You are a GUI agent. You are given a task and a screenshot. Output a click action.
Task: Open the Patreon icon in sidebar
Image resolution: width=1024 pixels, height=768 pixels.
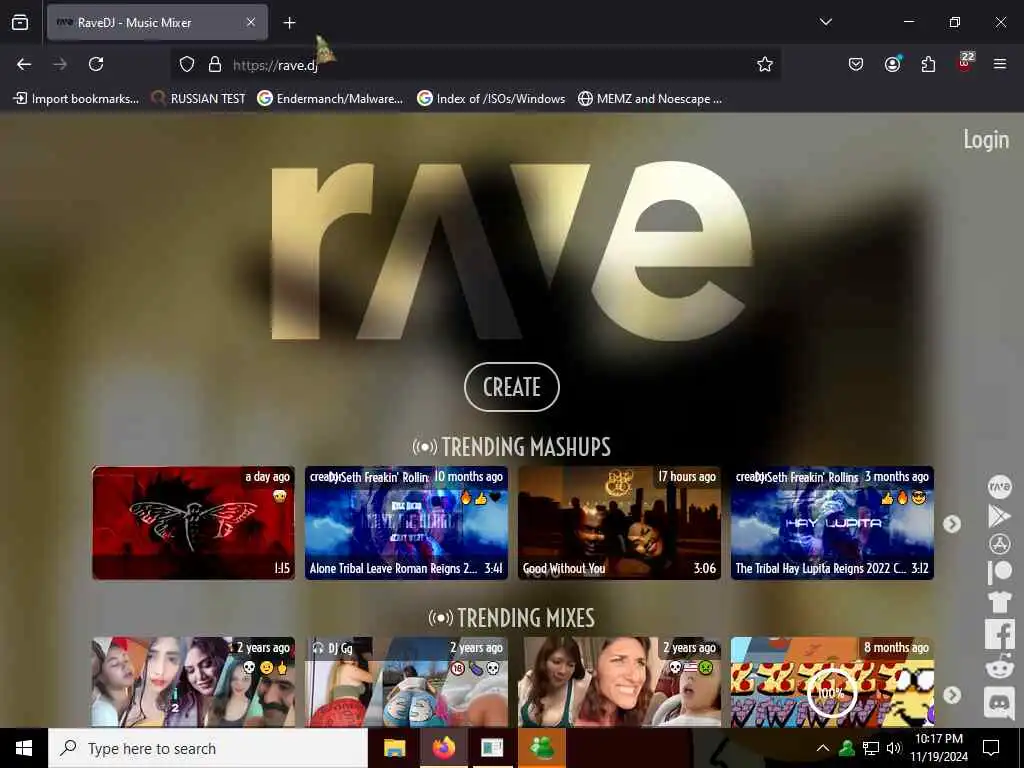[999, 572]
